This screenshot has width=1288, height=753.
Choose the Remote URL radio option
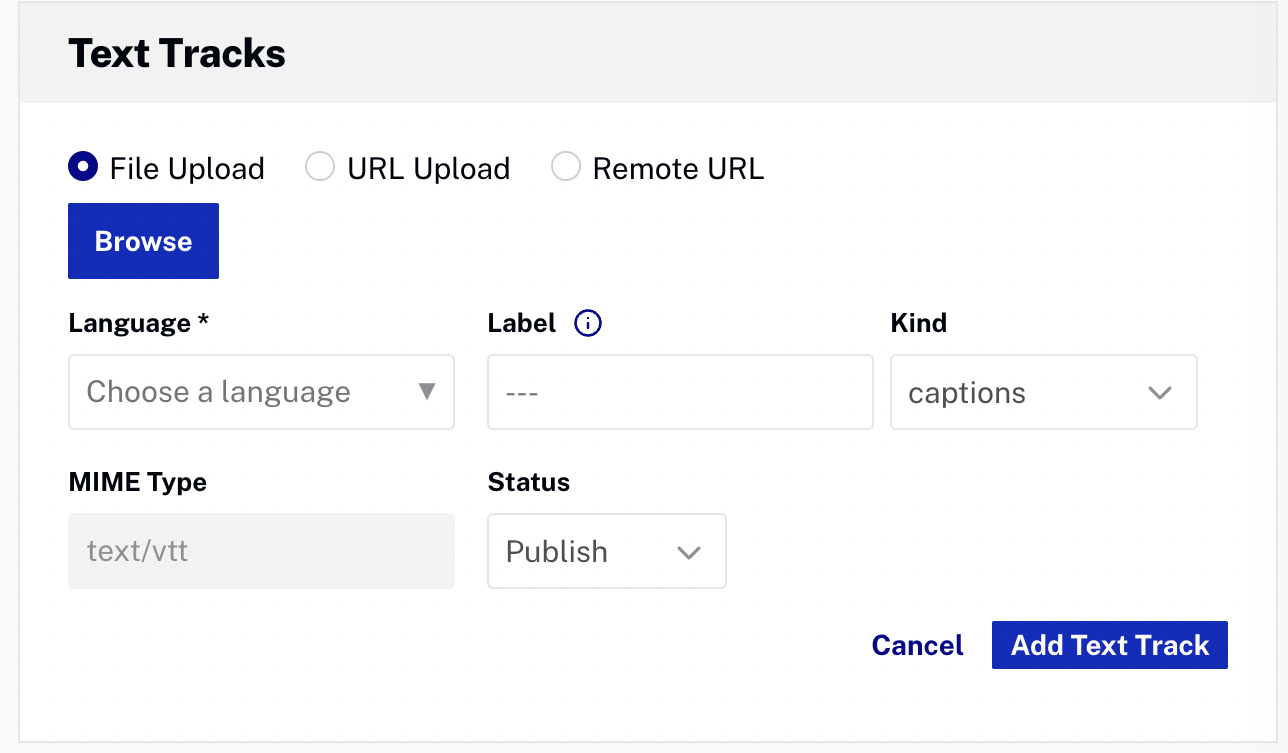point(566,167)
